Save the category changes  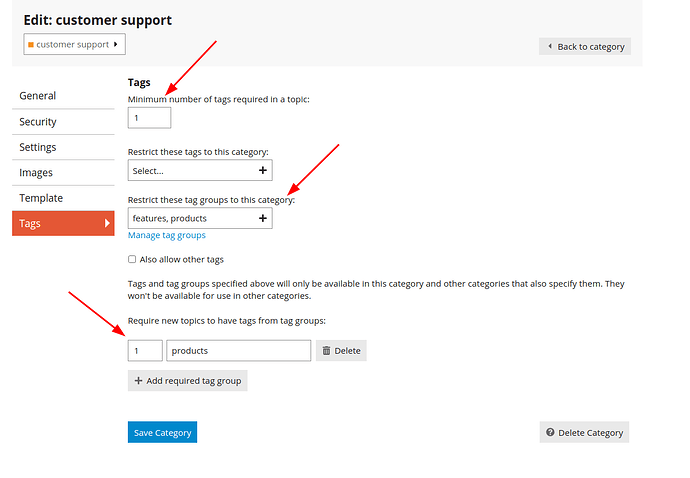click(162, 432)
